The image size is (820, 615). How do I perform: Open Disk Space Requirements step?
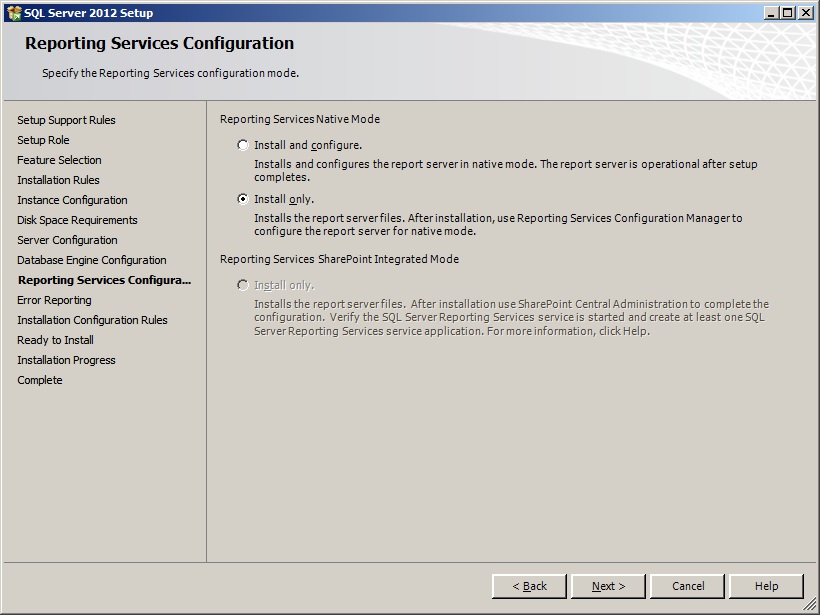click(x=77, y=220)
